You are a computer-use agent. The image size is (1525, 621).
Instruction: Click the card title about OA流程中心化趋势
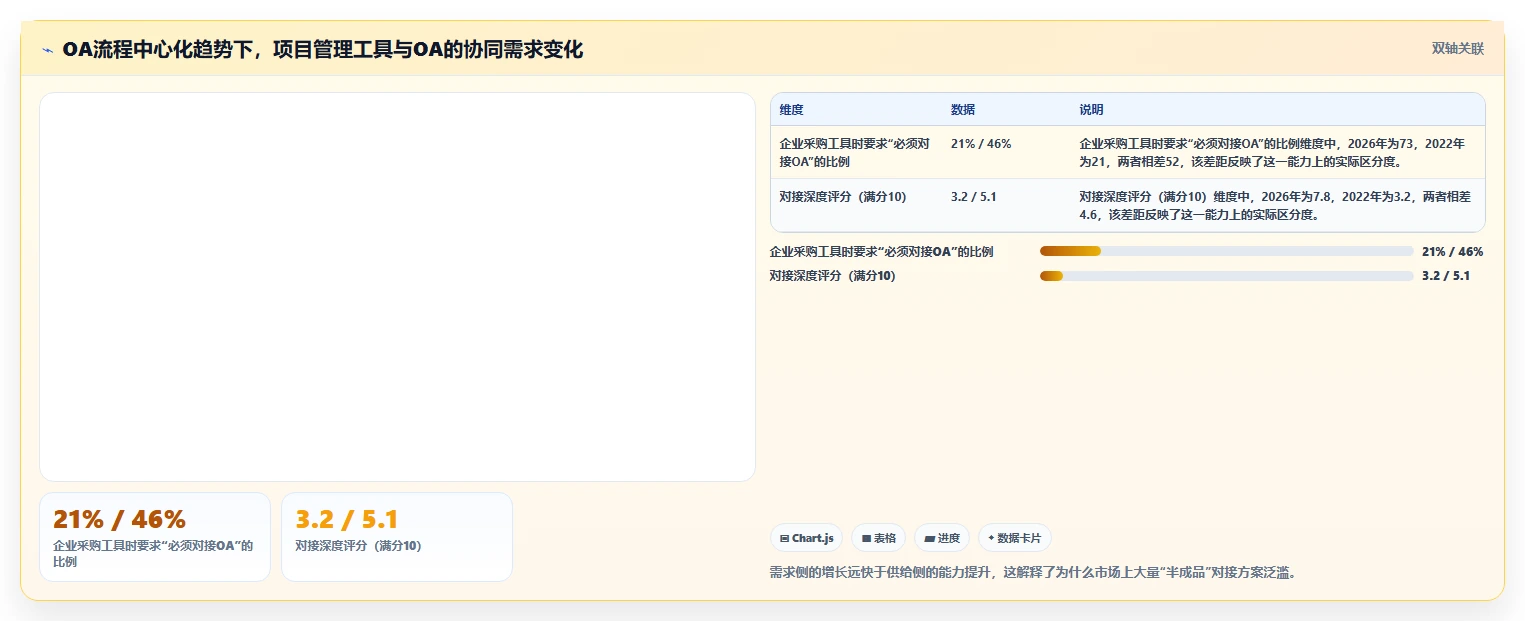pos(323,49)
